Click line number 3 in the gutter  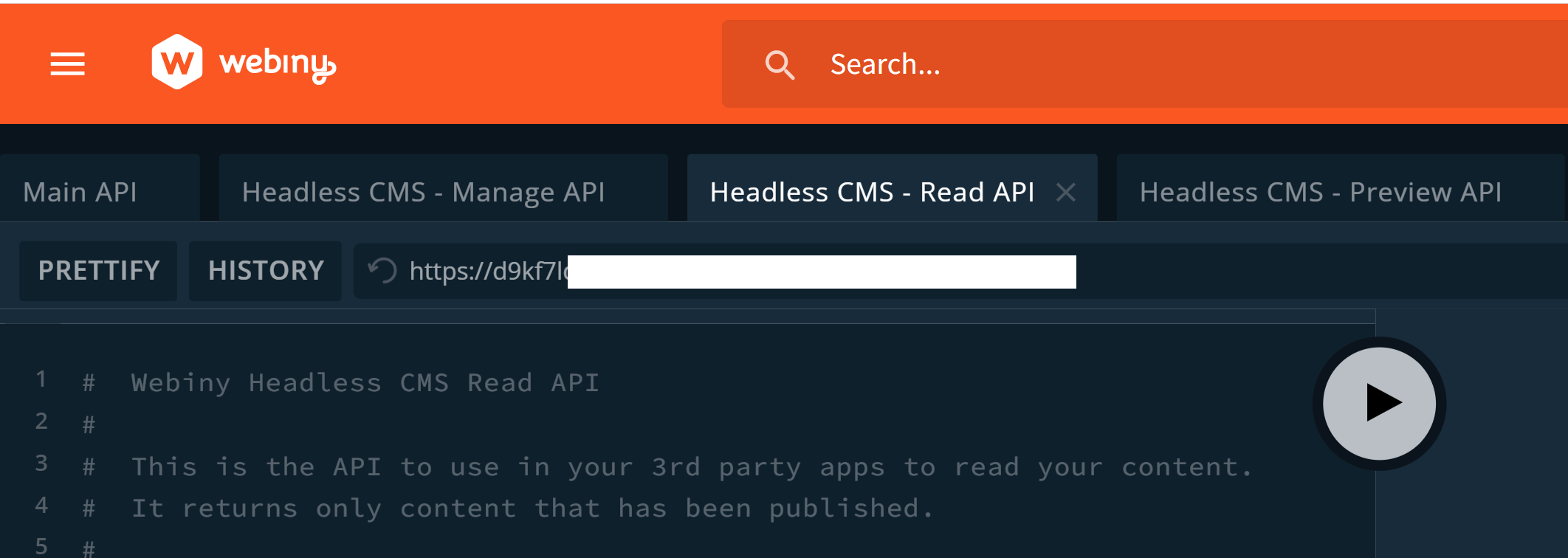pos(41,464)
